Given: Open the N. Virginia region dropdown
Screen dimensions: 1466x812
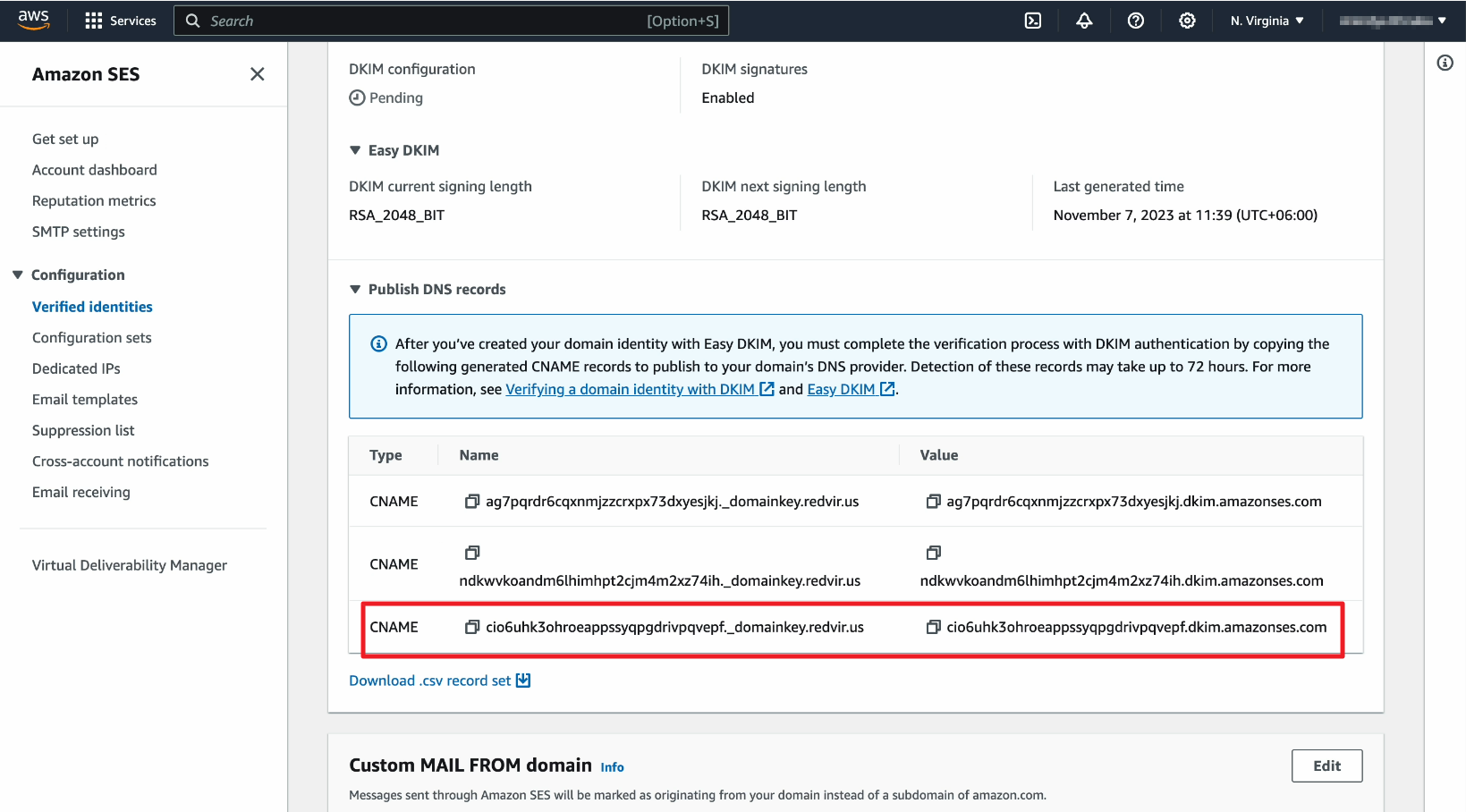Looking at the screenshot, I should (x=1267, y=21).
